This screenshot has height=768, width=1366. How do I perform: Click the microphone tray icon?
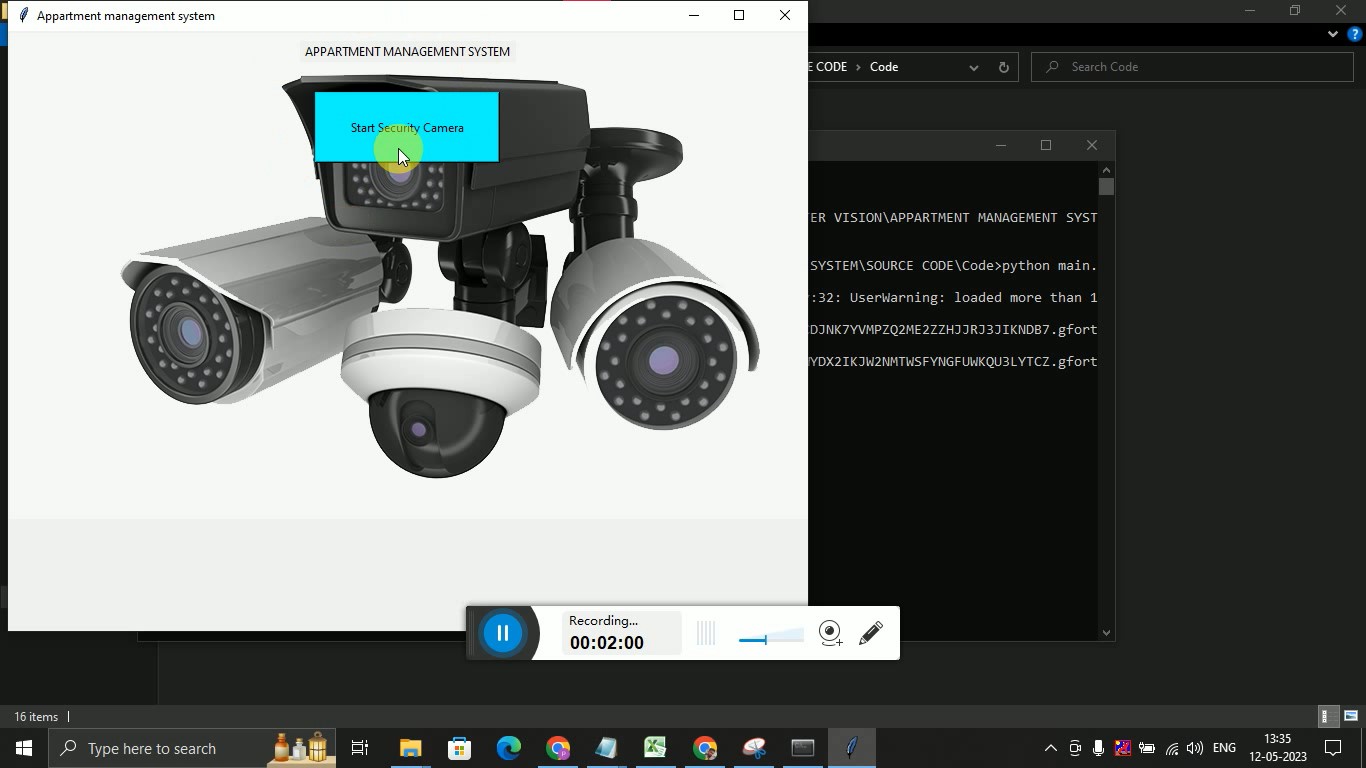[x=1098, y=748]
